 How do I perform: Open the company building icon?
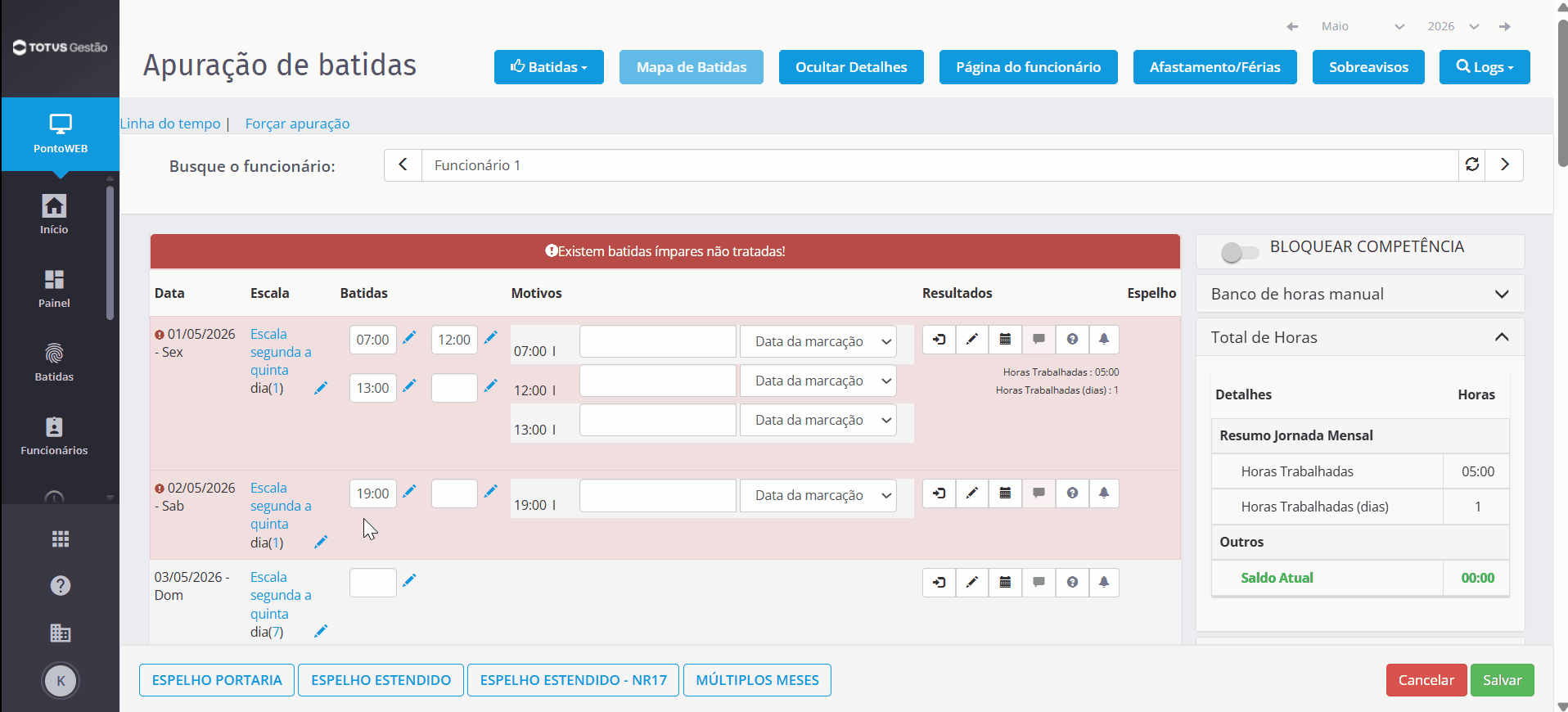pyautogui.click(x=61, y=633)
